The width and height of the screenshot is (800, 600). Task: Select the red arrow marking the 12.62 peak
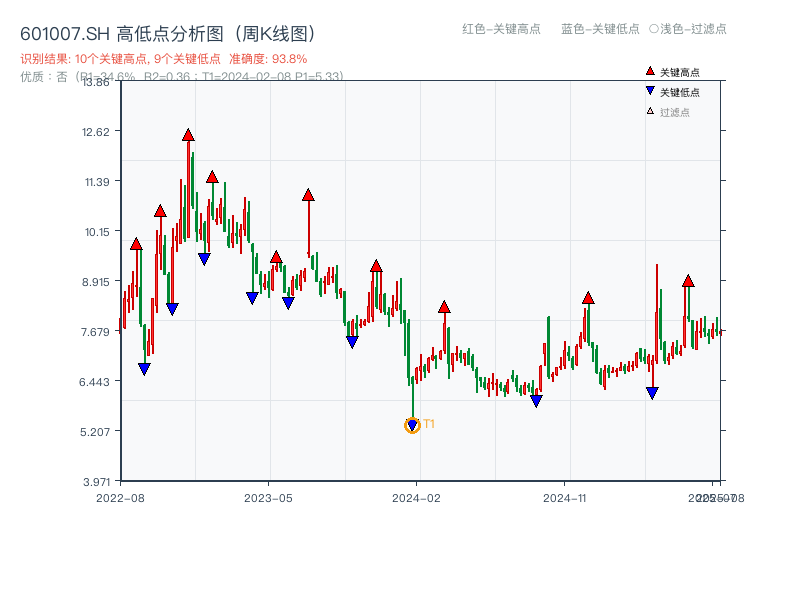point(187,134)
